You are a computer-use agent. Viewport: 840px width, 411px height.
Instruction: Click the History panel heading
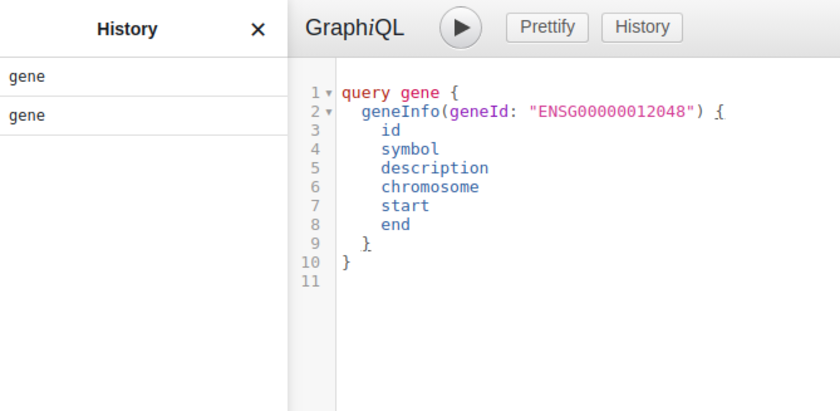[x=127, y=29]
